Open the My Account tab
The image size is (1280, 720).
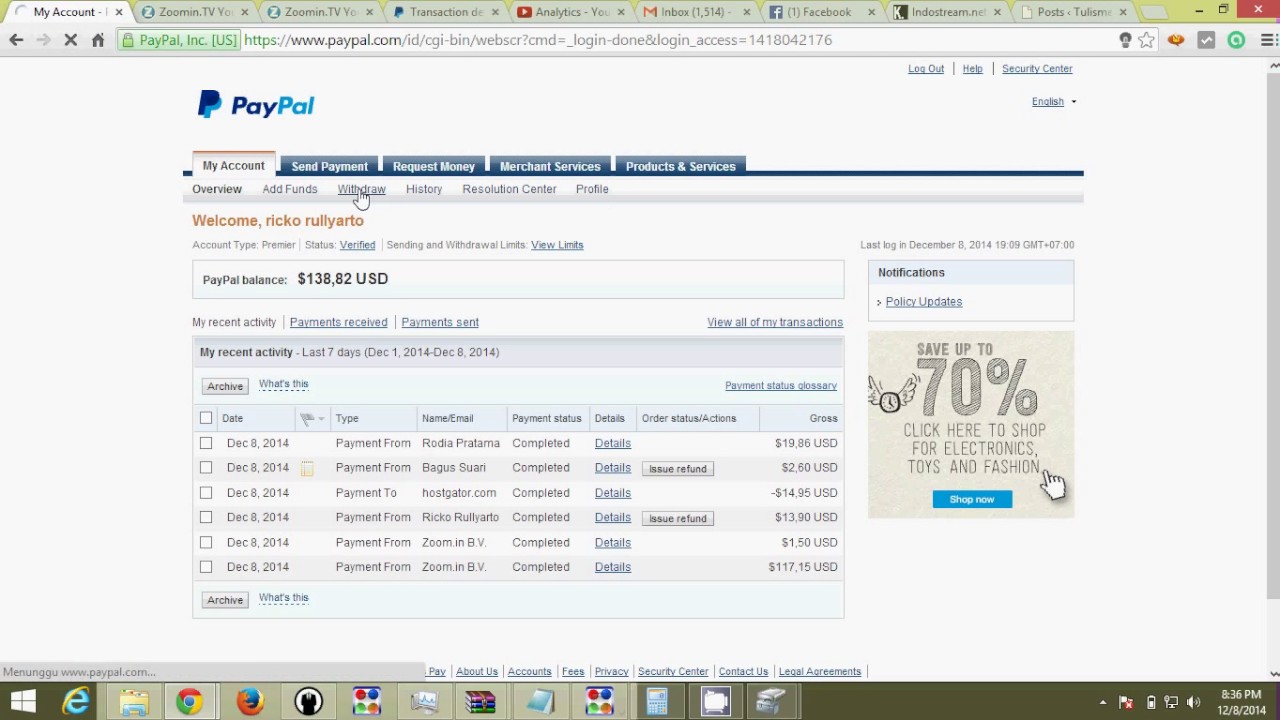pos(234,166)
